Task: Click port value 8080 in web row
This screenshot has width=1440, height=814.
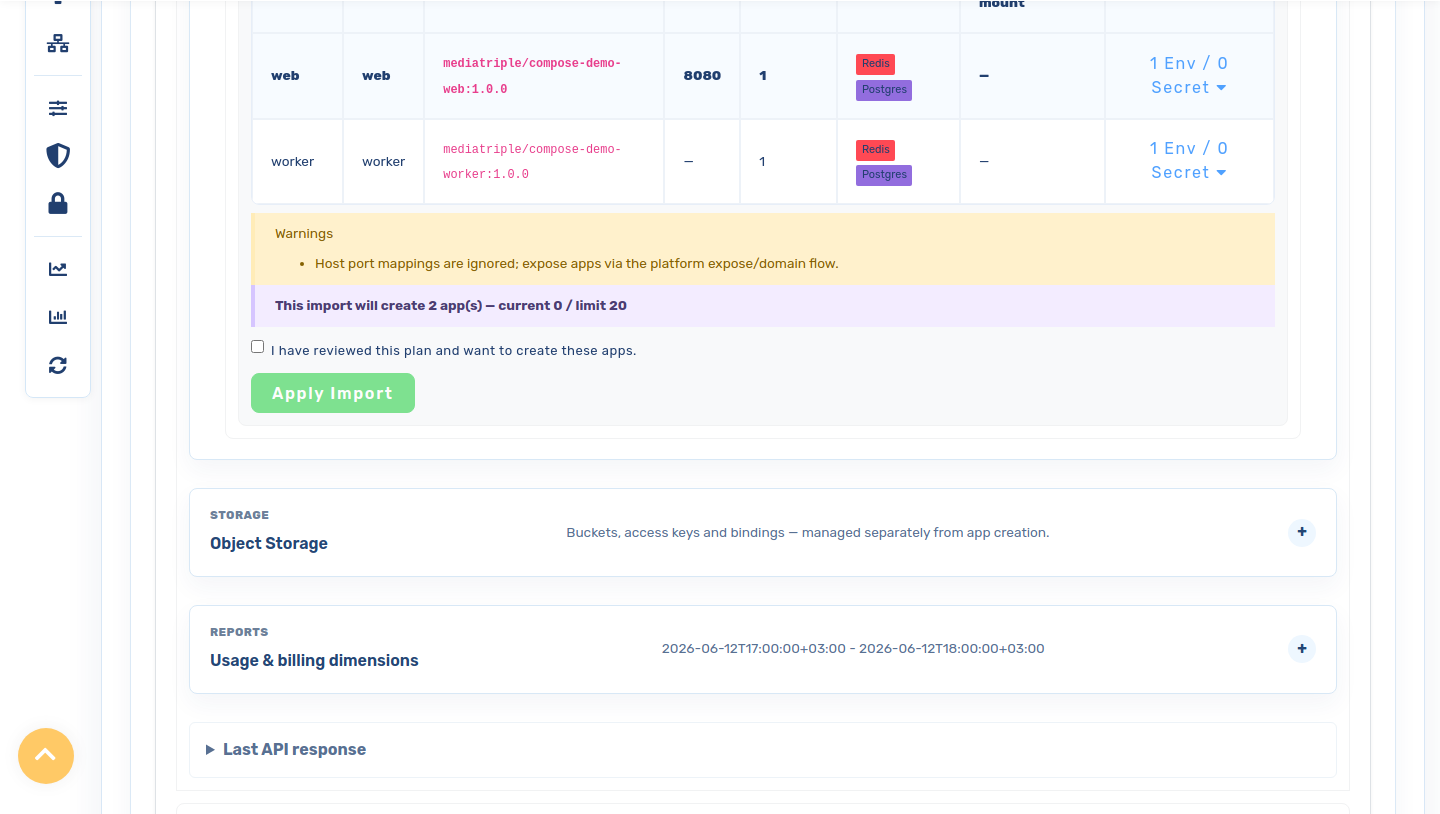Action: click(702, 76)
